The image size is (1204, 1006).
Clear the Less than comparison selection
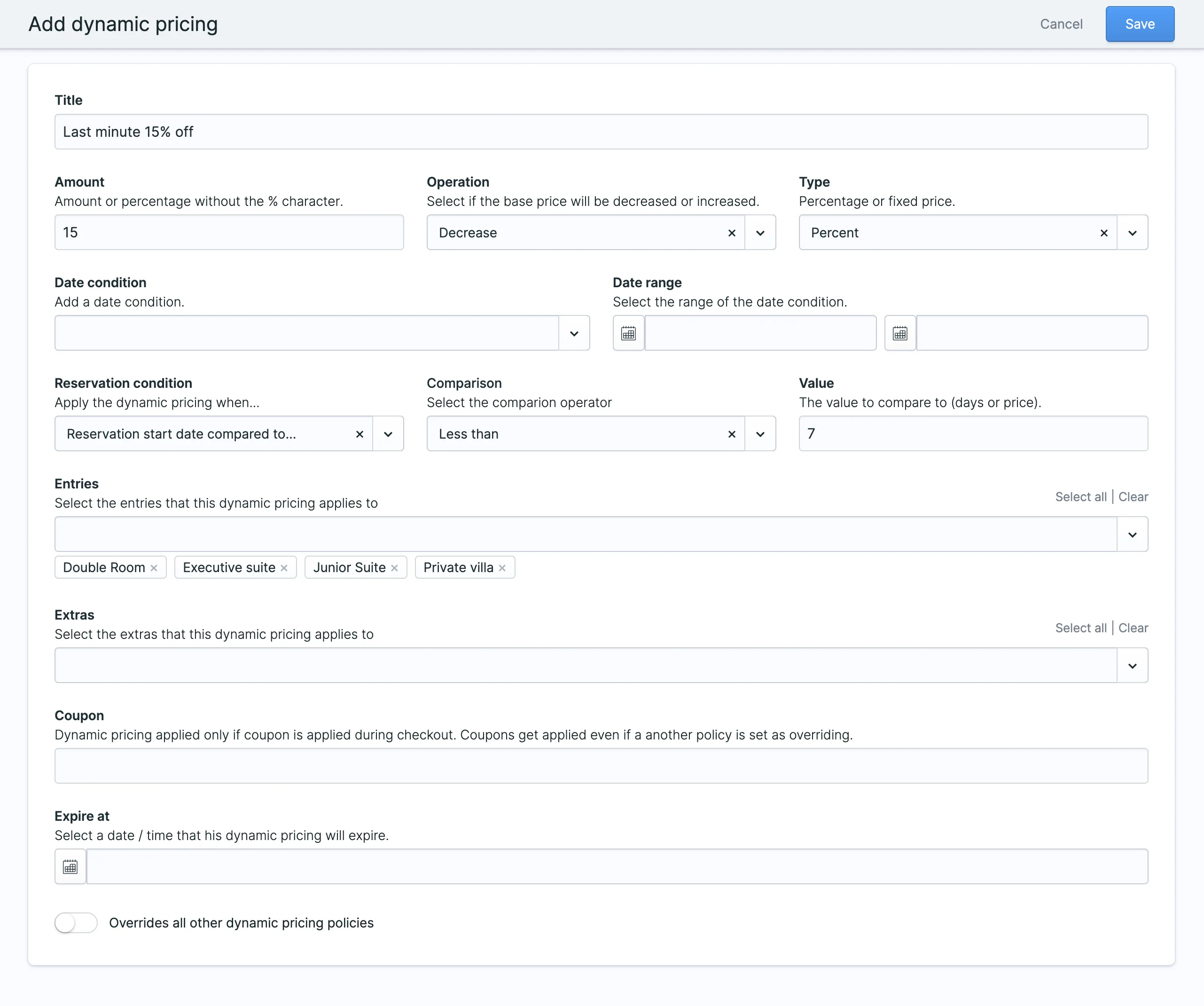click(x=732, y=434)
